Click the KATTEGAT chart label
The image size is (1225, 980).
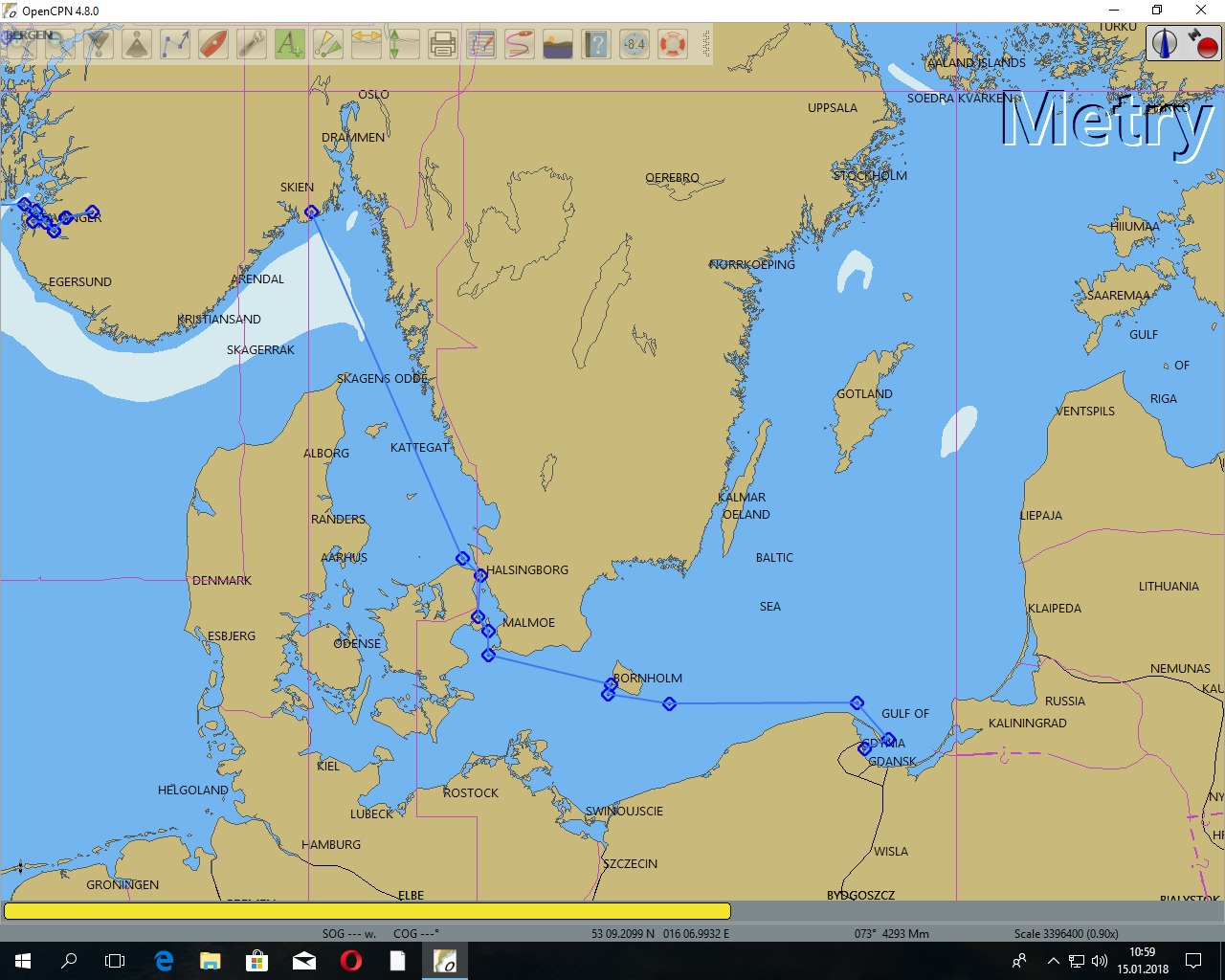pyautogui.click(x=419, y=448)
